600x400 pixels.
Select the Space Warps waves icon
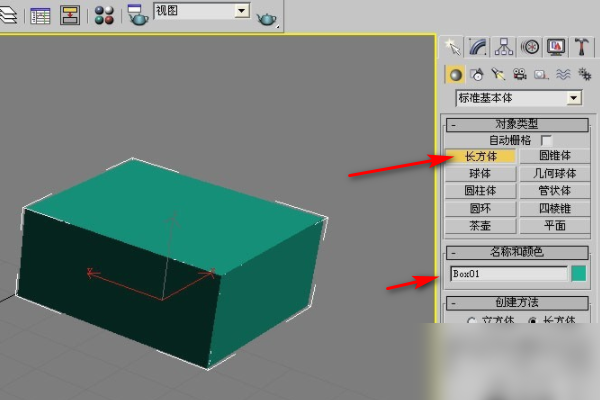[563, 74]
